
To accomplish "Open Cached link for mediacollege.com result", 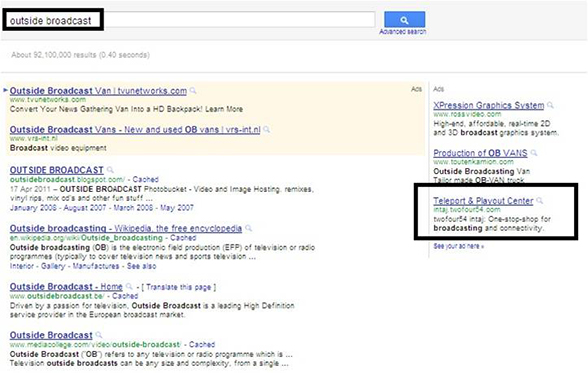I will (x=202, y=345).
